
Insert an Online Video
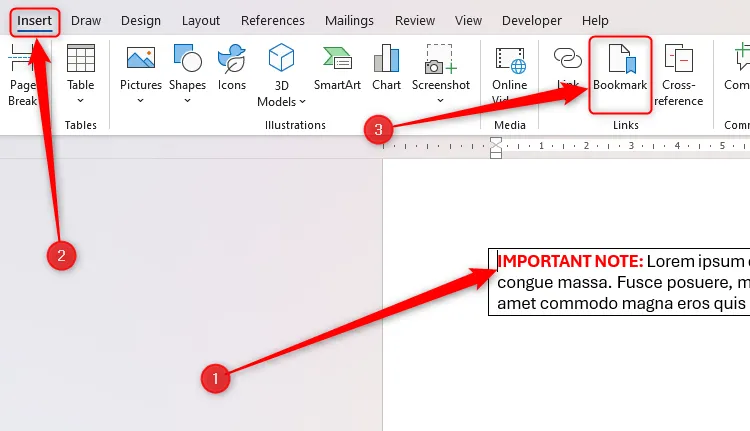[x=509, y=59]
